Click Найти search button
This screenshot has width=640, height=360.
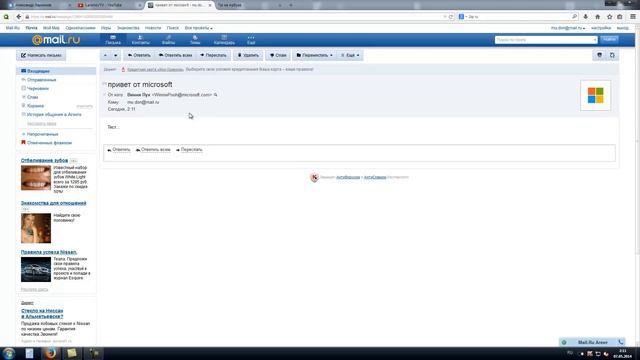coord(609,39)
